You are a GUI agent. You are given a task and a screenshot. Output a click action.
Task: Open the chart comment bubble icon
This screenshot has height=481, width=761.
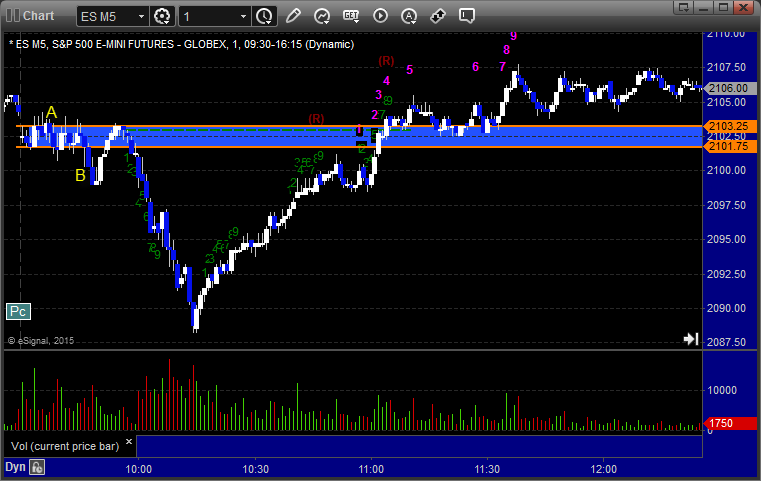tap(466, 16)
